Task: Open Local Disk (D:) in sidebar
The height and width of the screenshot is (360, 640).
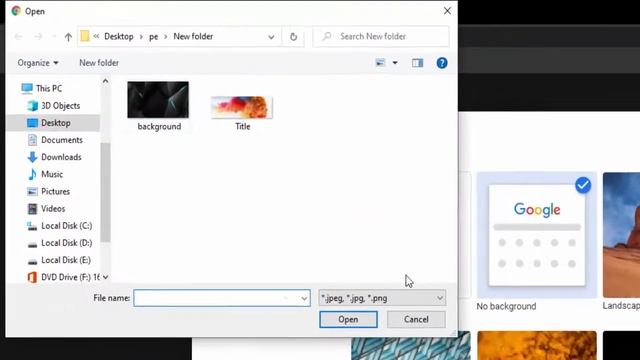Action: click(x=66, y=243)
